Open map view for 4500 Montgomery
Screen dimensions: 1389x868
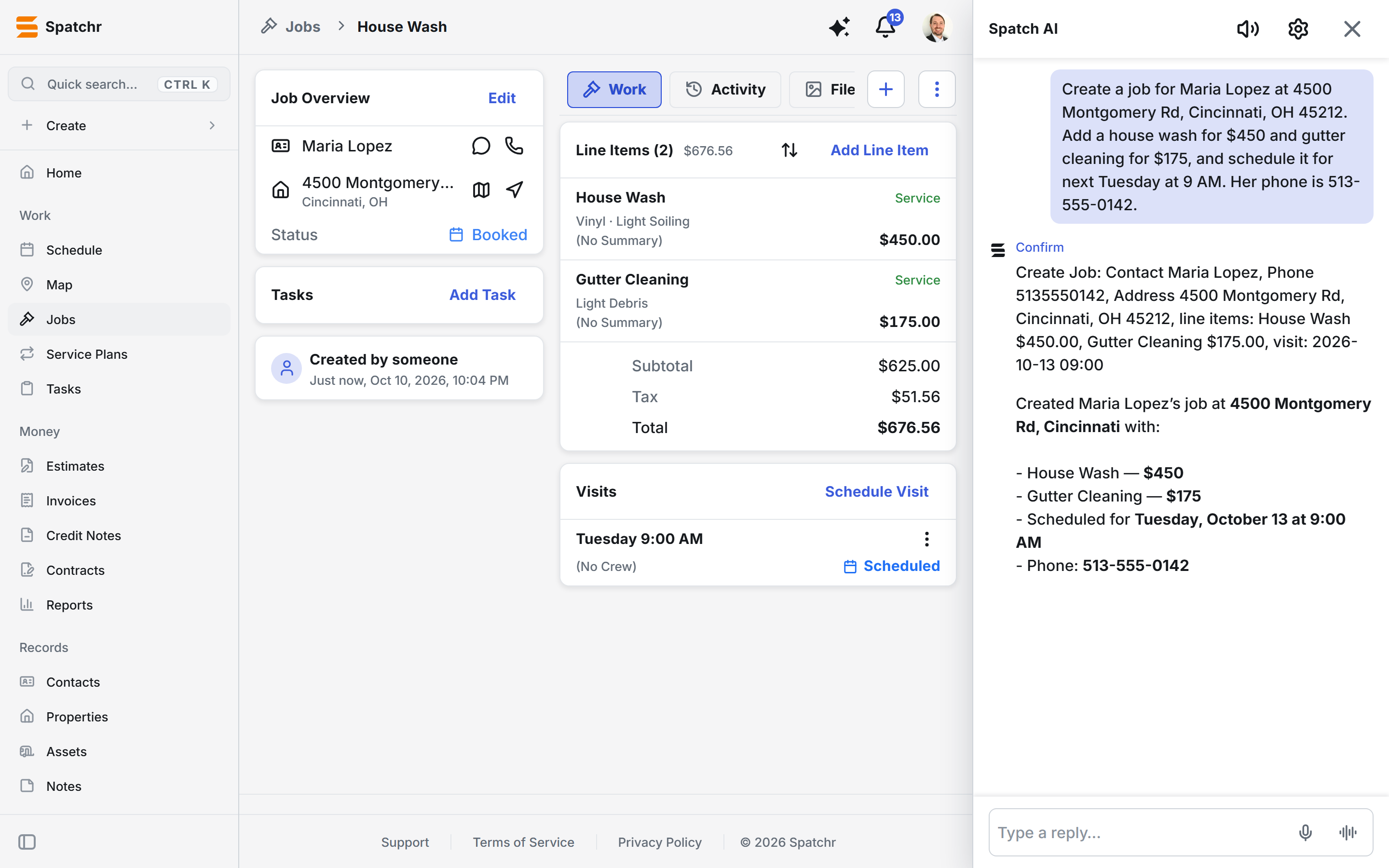coord(481,190)
